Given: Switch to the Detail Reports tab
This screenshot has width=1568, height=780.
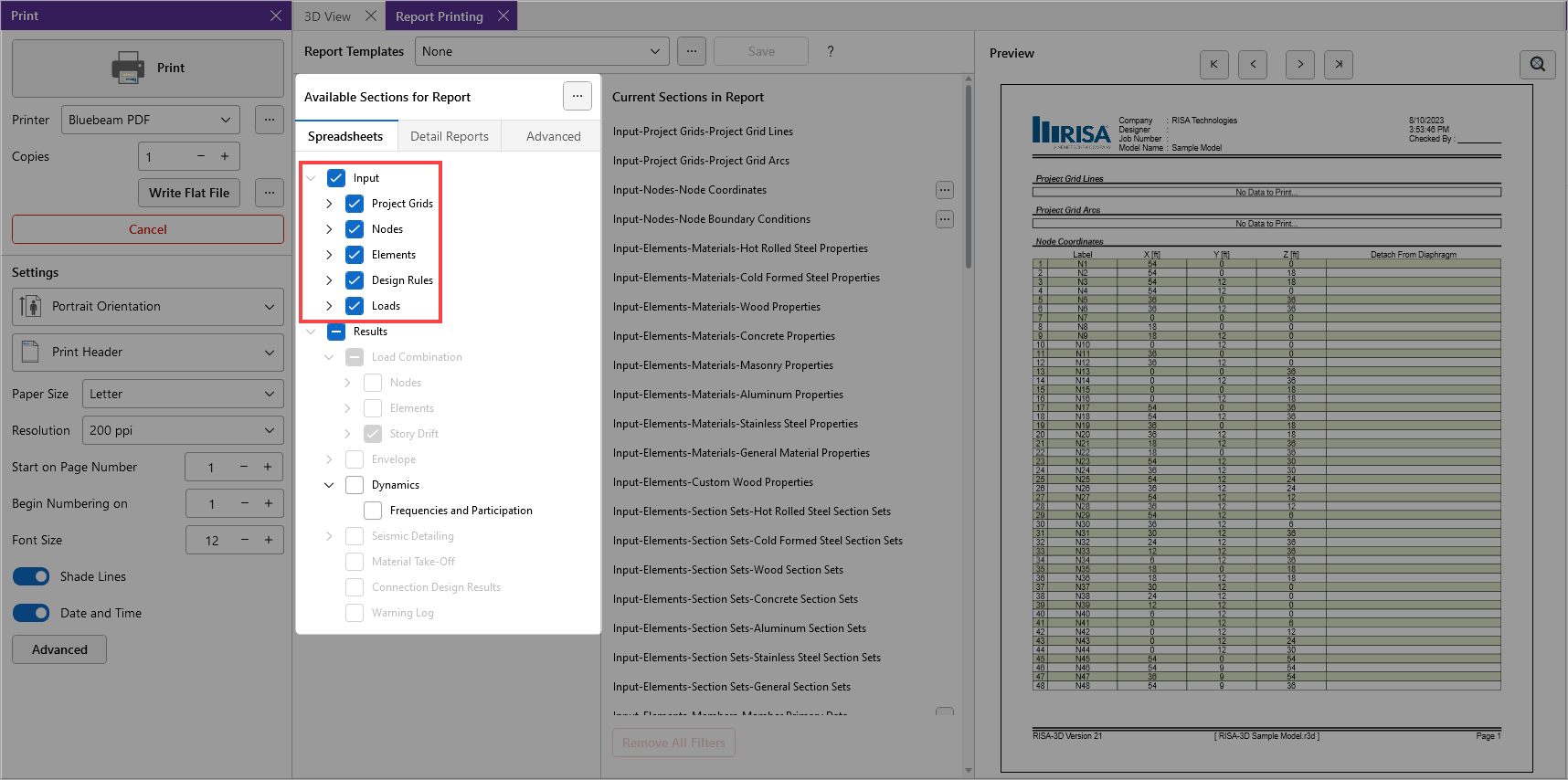Looking at the screenshot, I should coord(450,136).
